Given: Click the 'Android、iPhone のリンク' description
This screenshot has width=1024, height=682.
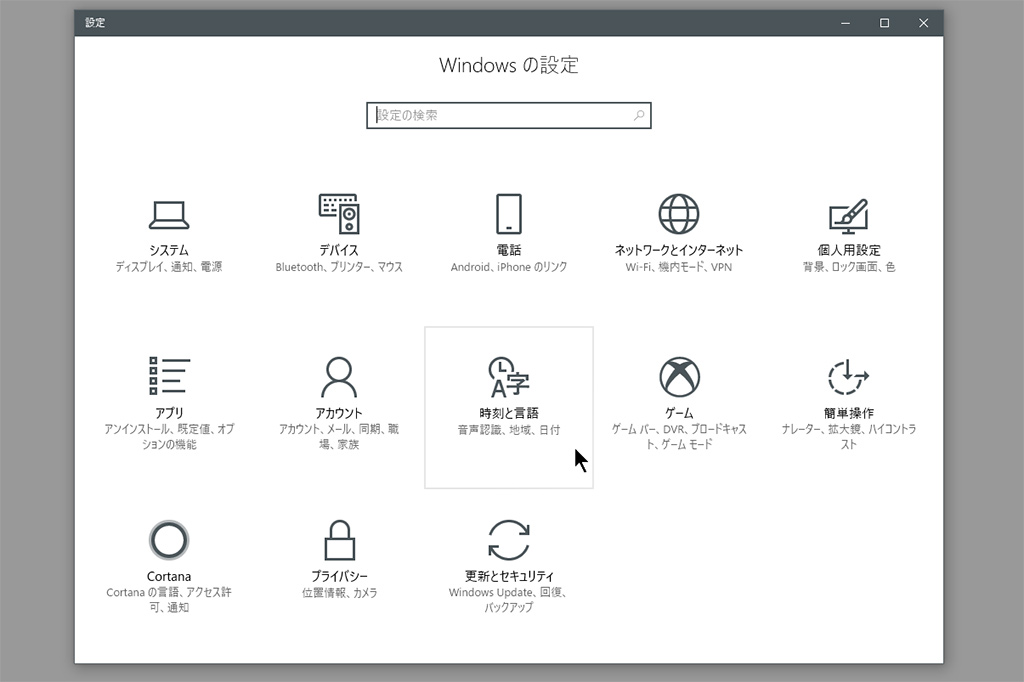Looking at the screenshot, I should [x=509, y=267].
